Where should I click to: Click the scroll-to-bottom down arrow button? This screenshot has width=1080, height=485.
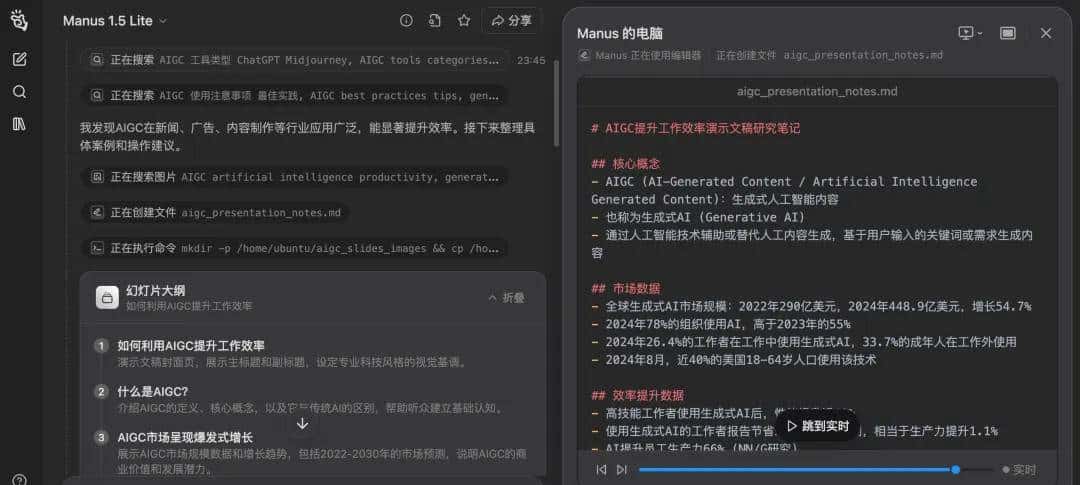[302, 424]
